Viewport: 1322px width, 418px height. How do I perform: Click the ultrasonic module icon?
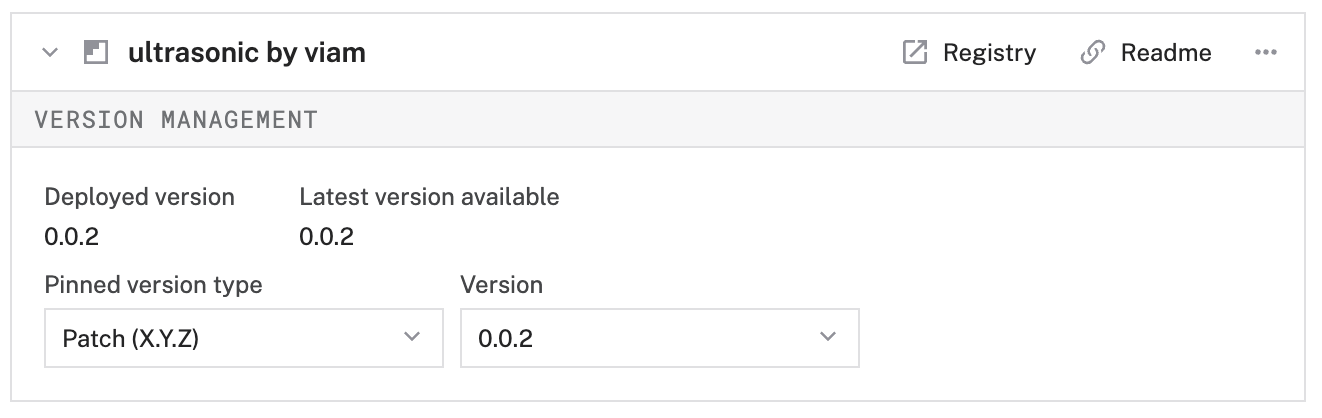tap(95, 53)
